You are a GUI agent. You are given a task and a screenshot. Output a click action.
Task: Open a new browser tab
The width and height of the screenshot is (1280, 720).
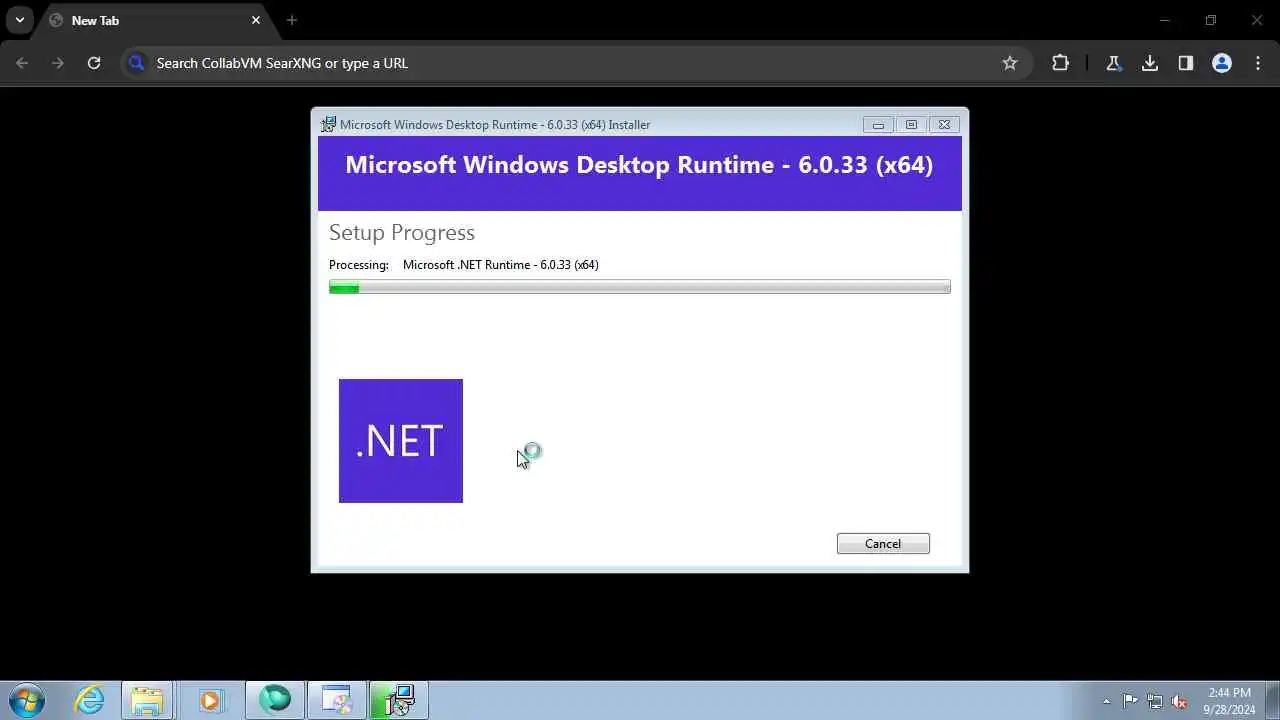(292, 20)
